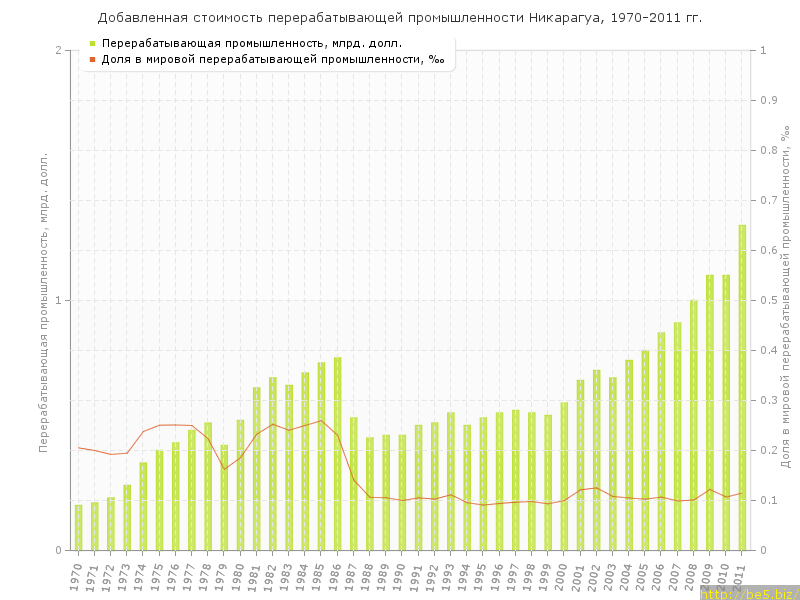Select the bar for year 1970
Screen dimensions: 800x600
[78, 528]
